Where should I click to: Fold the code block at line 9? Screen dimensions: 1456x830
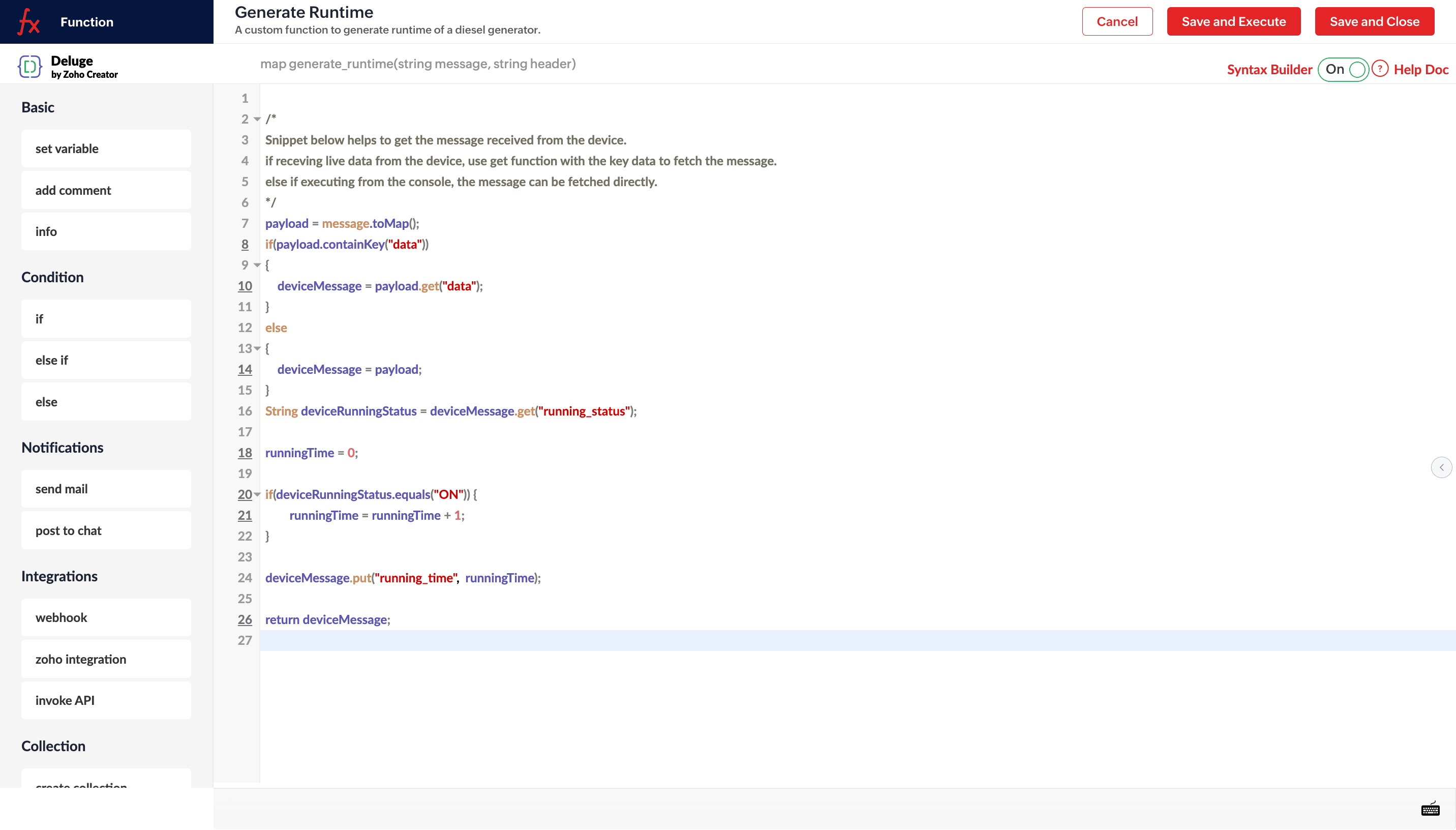click(257, 265)
